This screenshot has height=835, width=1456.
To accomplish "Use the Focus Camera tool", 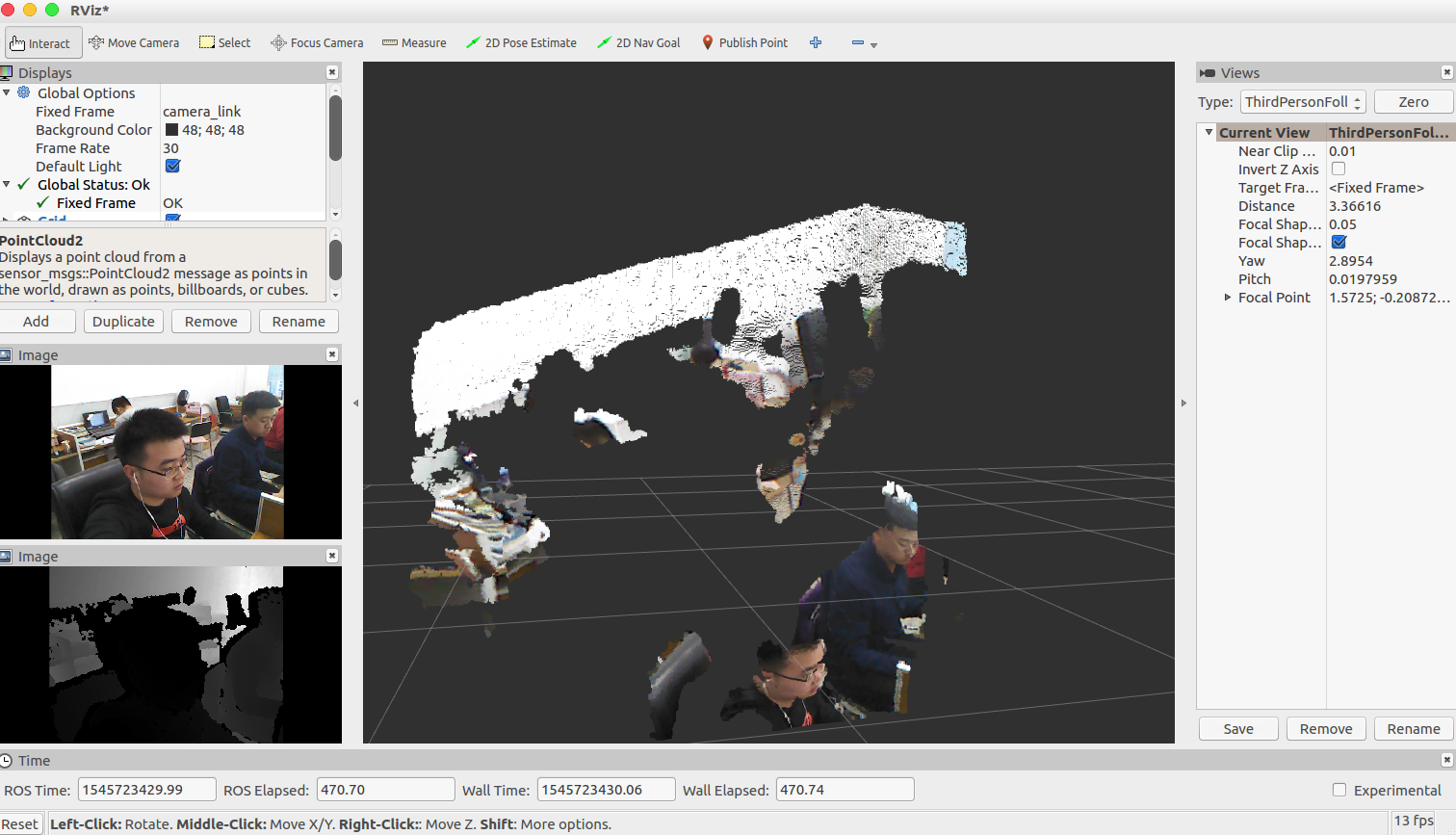I will point(316,42).
